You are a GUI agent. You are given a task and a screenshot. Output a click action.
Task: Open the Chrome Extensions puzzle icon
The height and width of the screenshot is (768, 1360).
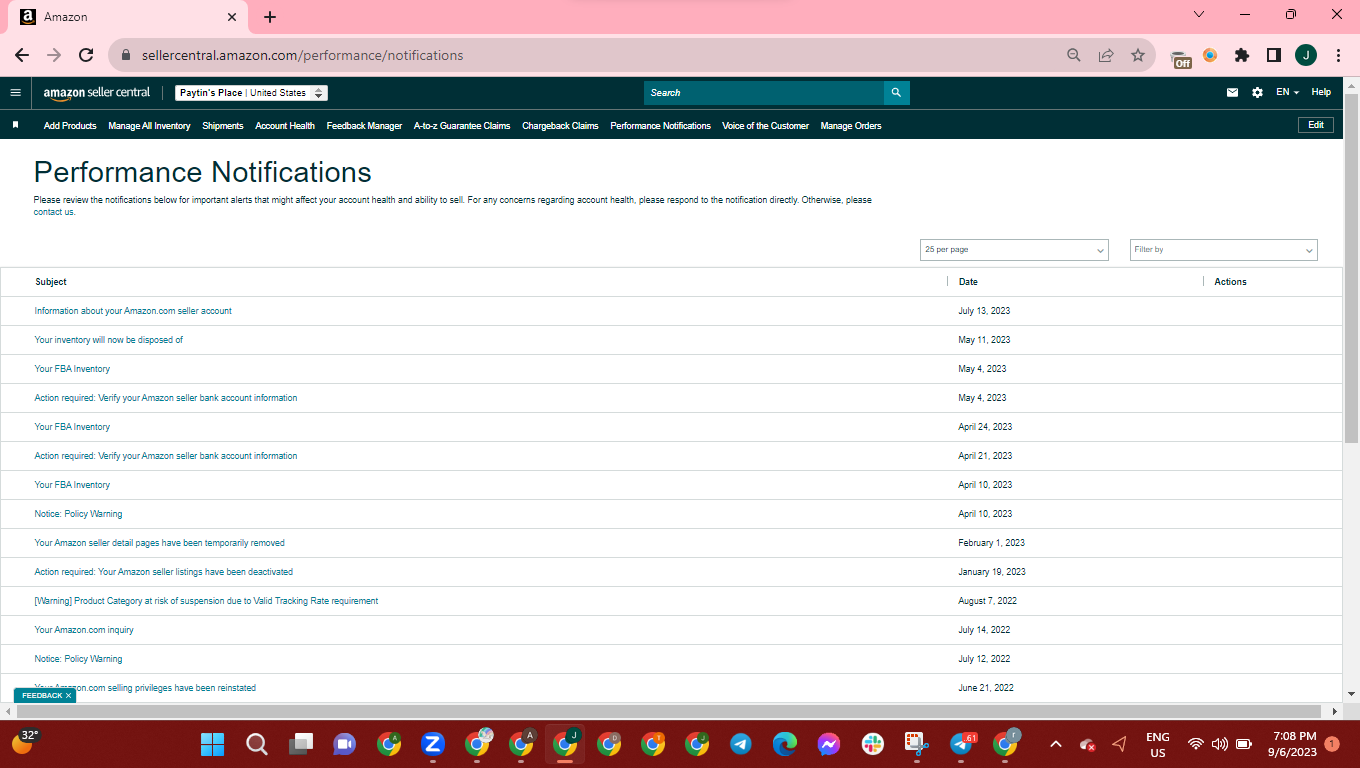point(1242,56)
